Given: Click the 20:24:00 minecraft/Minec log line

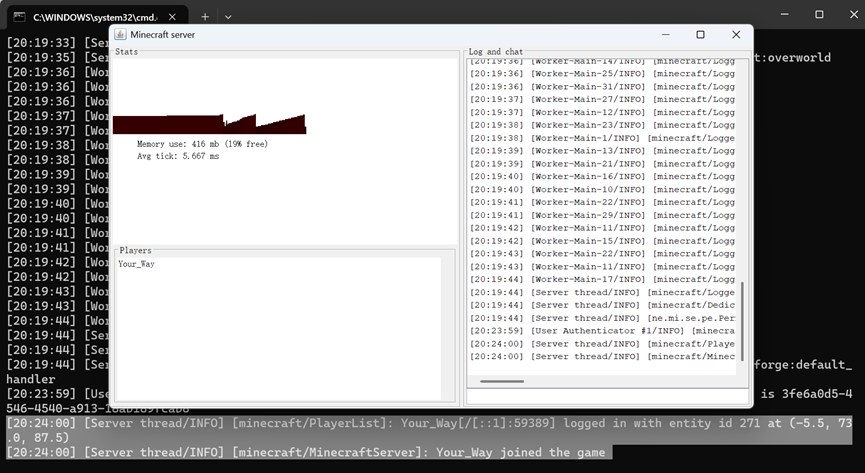Looking at the screenshot, I should click(x=602, y=357).
